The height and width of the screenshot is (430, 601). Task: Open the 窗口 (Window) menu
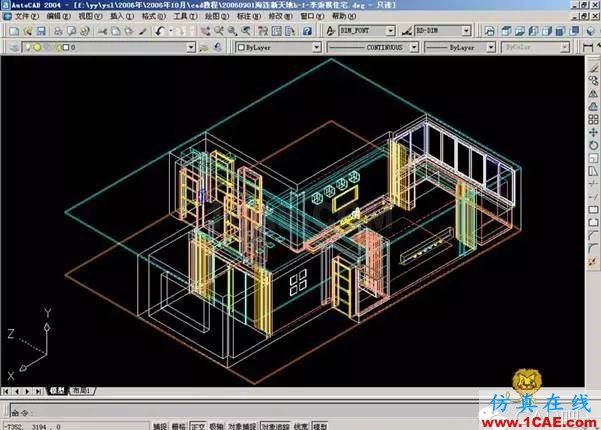click(x=312, y=16)
